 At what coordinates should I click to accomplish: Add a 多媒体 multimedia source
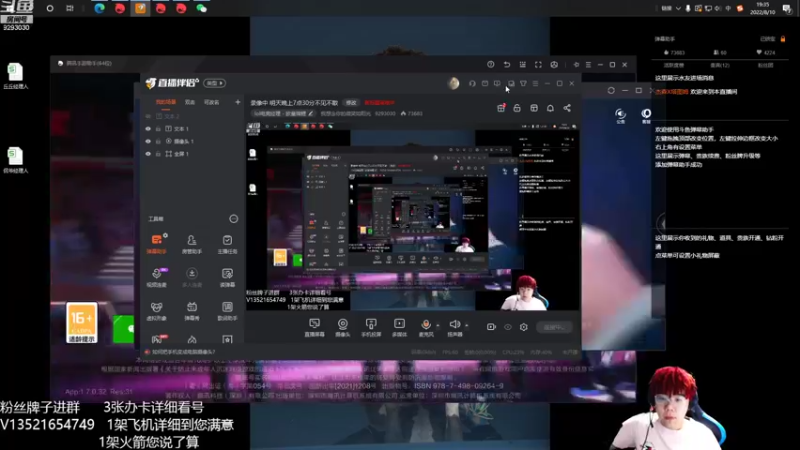tap(399, 327)
